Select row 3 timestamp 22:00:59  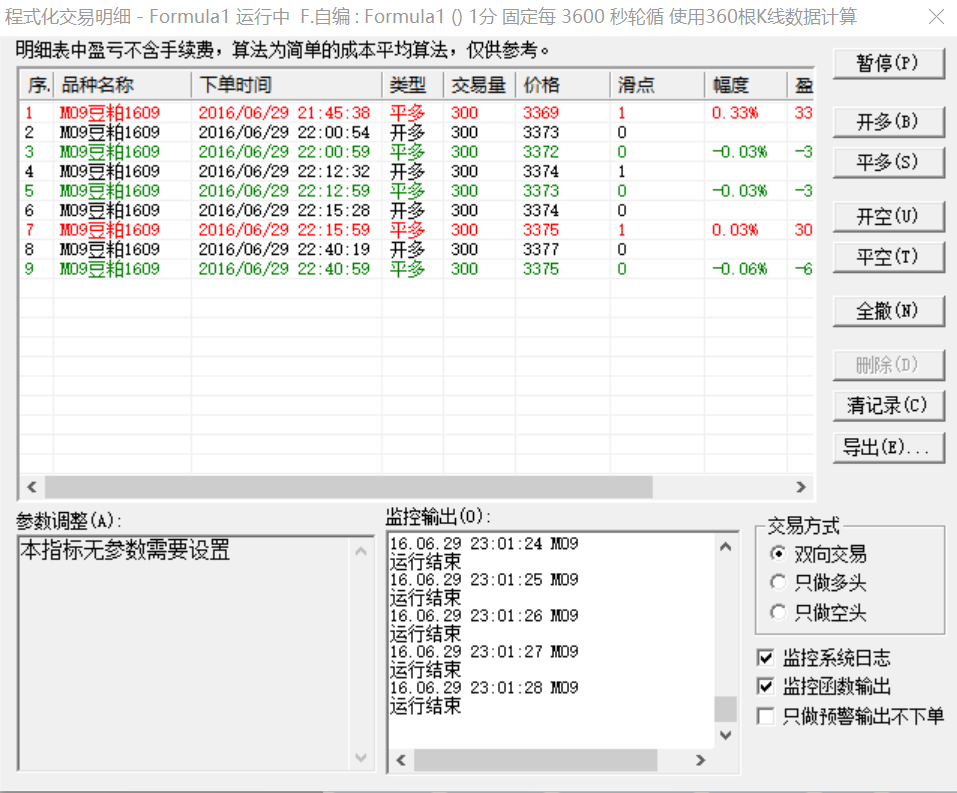click(284, 152)
